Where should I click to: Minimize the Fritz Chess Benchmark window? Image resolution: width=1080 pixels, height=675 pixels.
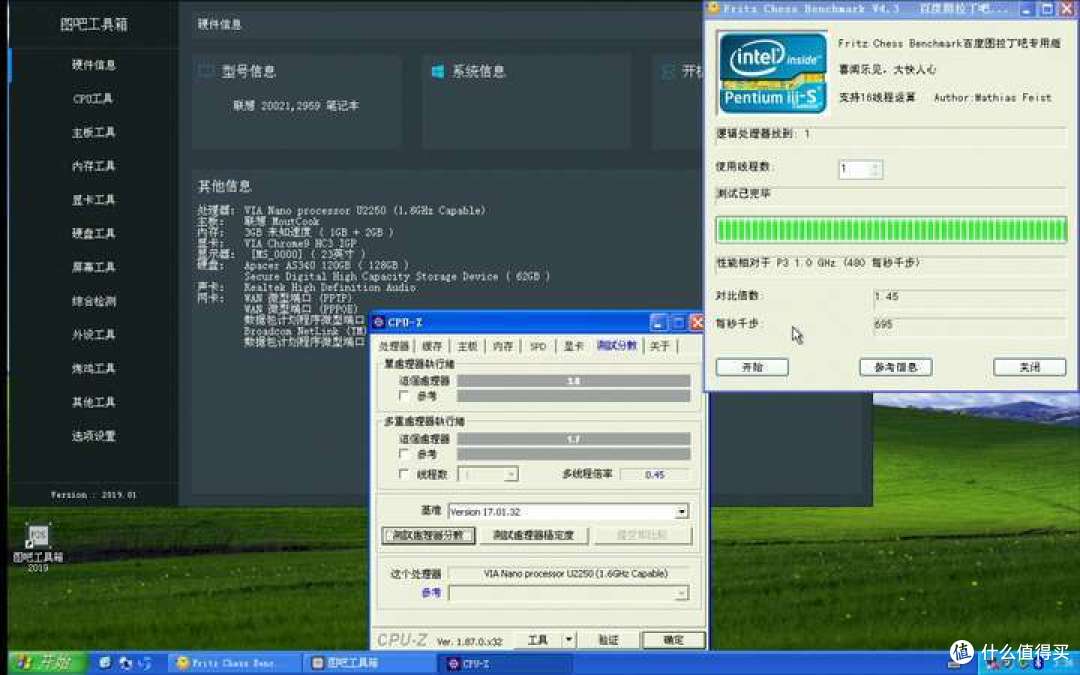tap(1027, 8)
